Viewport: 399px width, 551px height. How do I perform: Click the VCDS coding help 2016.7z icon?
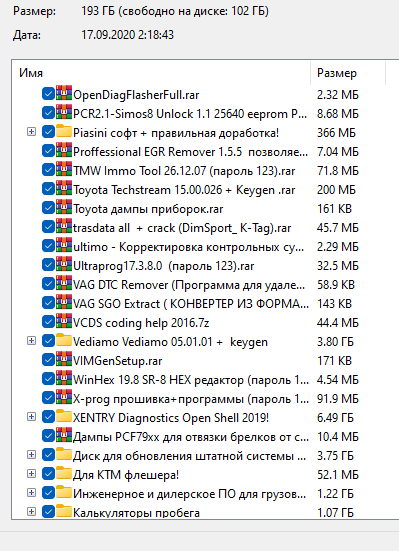[64, 321]
